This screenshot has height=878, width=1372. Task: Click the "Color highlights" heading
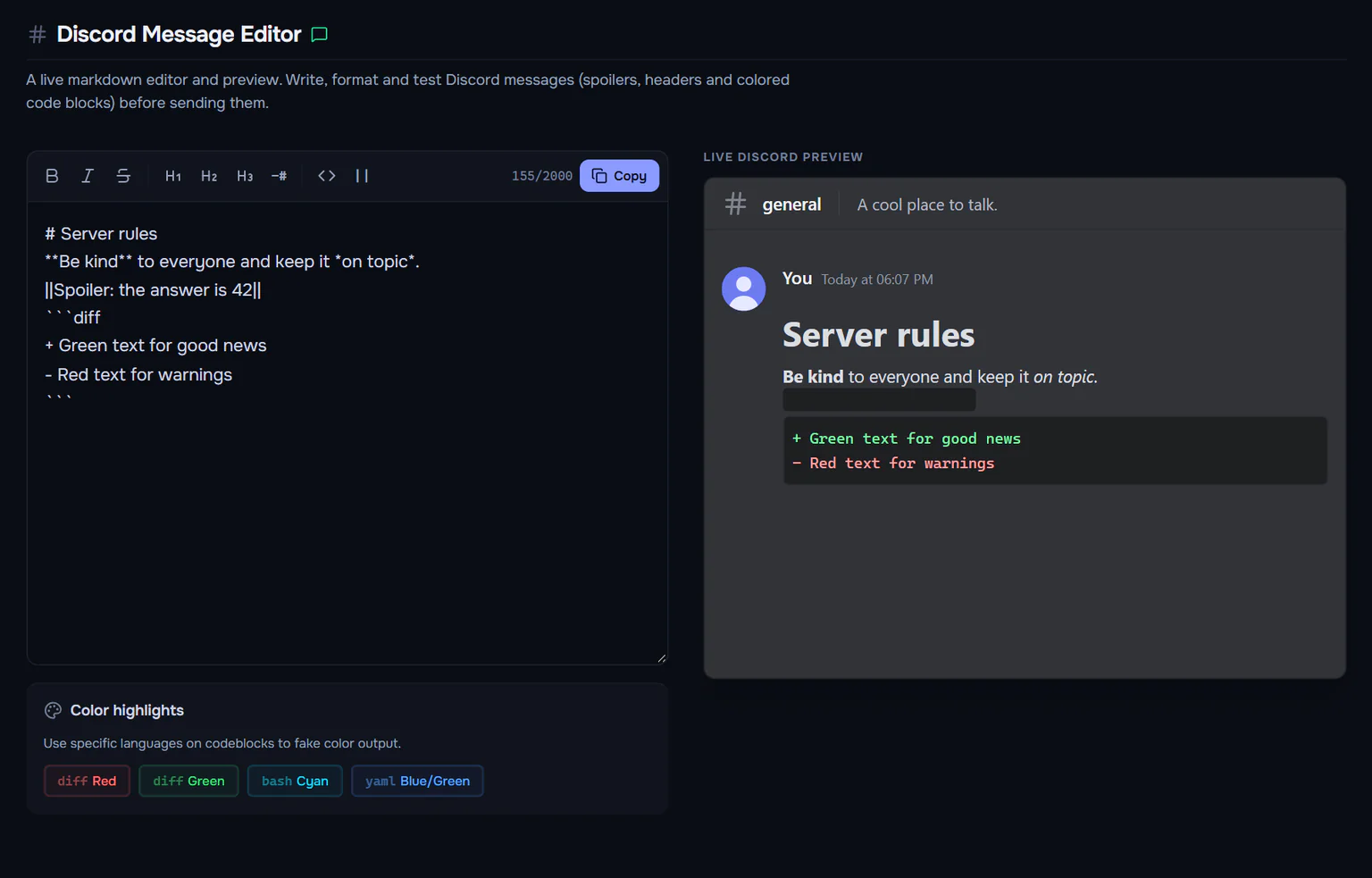[127, 710]
